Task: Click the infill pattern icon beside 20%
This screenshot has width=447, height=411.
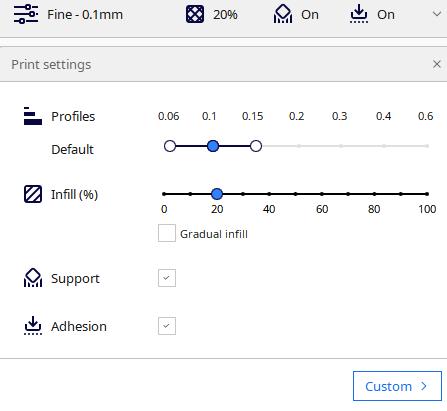Action: coord(195,14)
